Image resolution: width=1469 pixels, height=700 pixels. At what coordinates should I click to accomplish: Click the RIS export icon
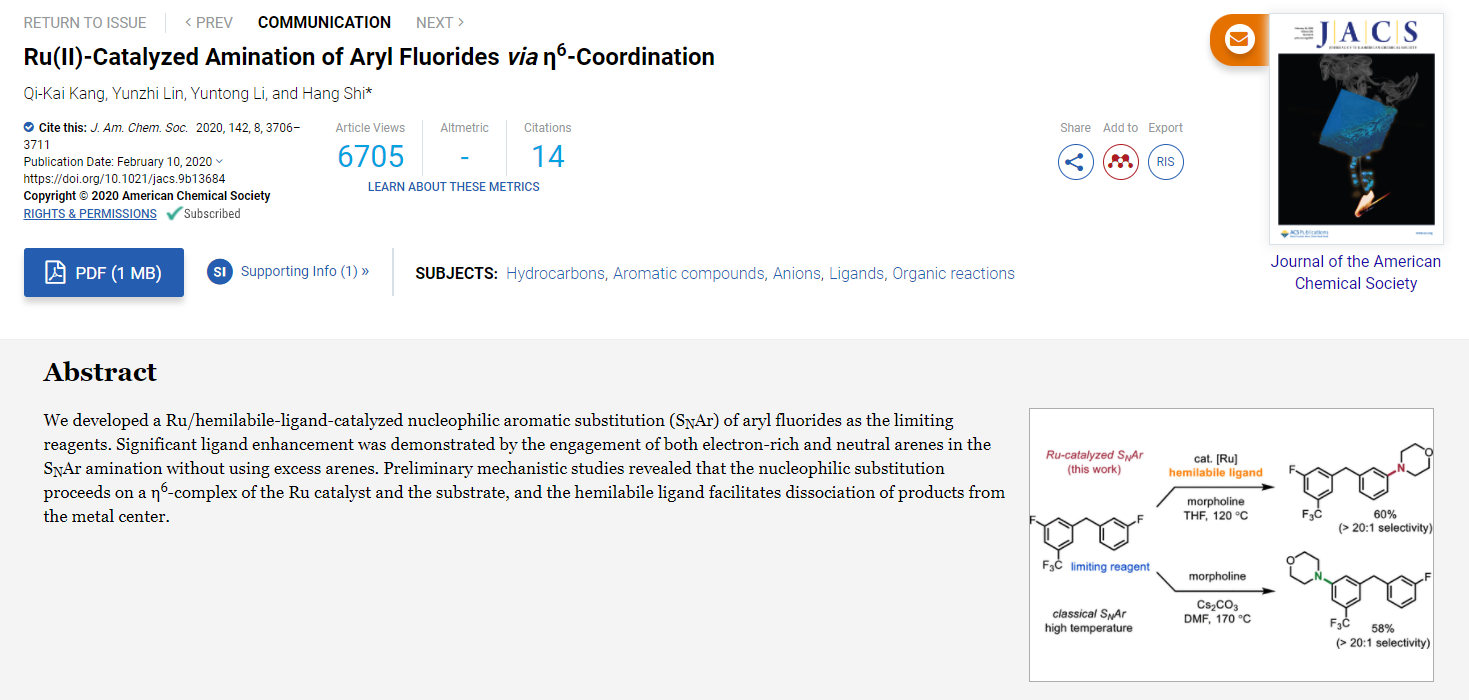point(1166,162)
